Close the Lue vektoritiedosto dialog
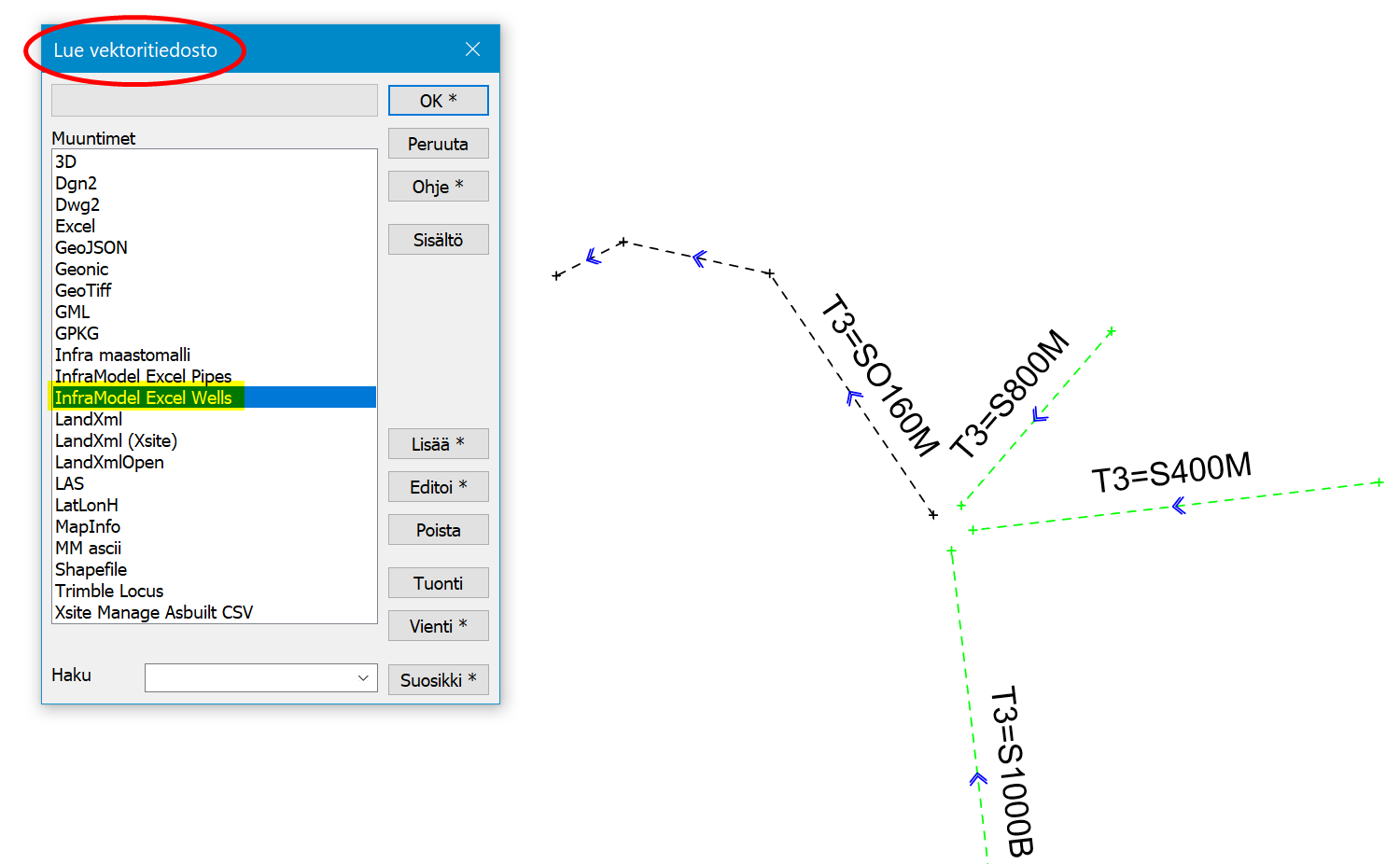The image size is (1400, 864). [473, 49]
